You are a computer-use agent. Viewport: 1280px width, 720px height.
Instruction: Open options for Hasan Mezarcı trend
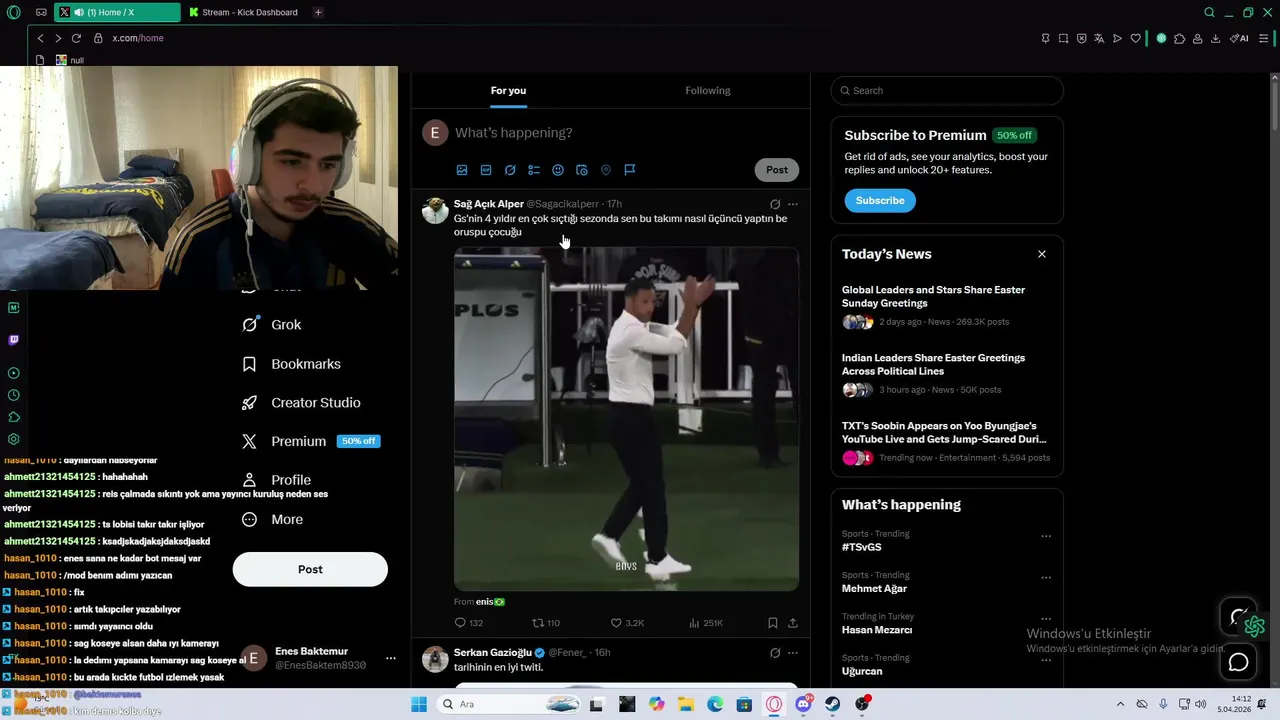(1046, 619)
